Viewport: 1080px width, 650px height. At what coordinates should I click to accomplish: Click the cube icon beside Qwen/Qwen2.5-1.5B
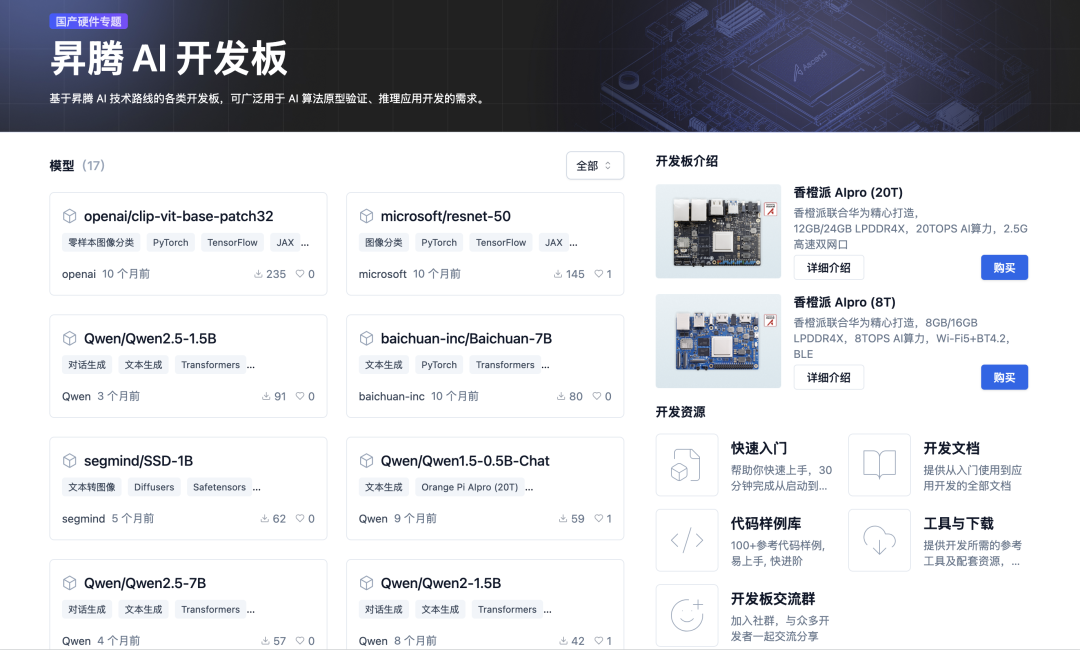pyautogui.click(x=69, y=338)
